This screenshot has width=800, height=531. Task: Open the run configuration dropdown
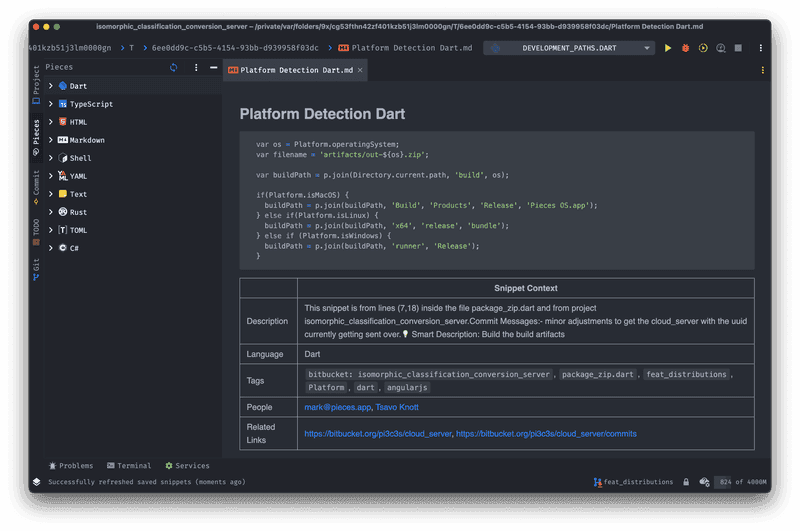[569, 48]
